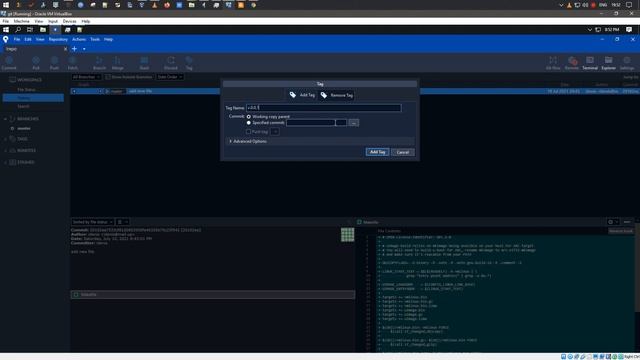640x360 pixels.
Task: Open Terminal from the toolbar
Action: (590, 63)
